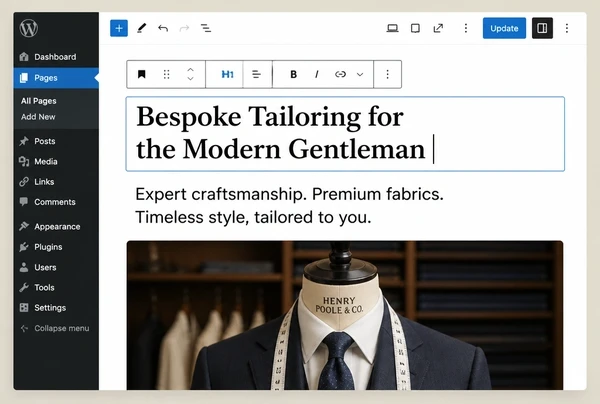This screenshot has height=404, width=600.
Task: Switch to tablet preview icon
Action: click(x=415, y=28)
